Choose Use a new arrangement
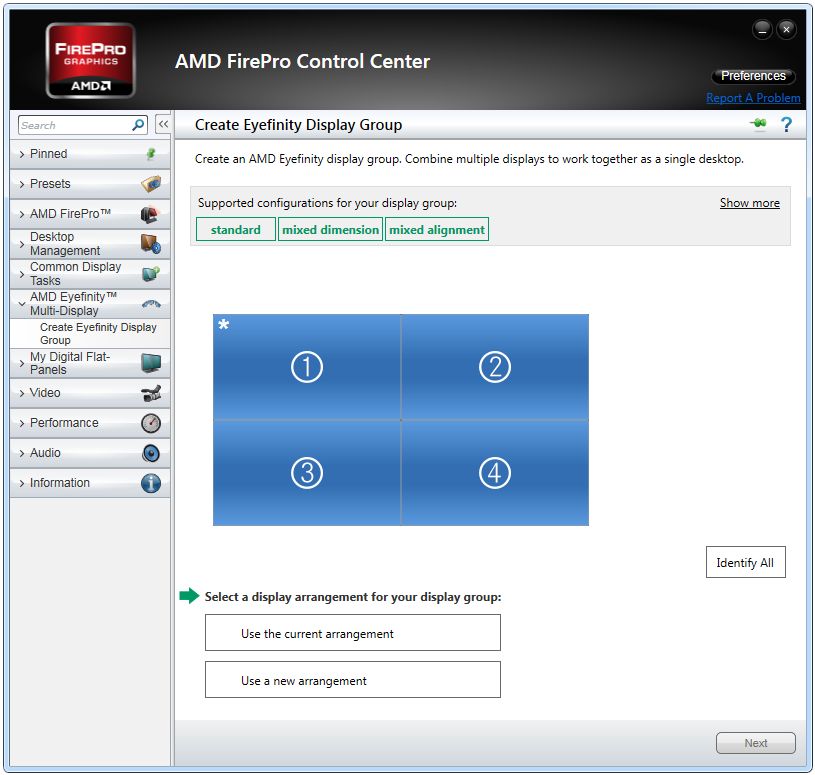The image size is (815, 775). [353, 680]
